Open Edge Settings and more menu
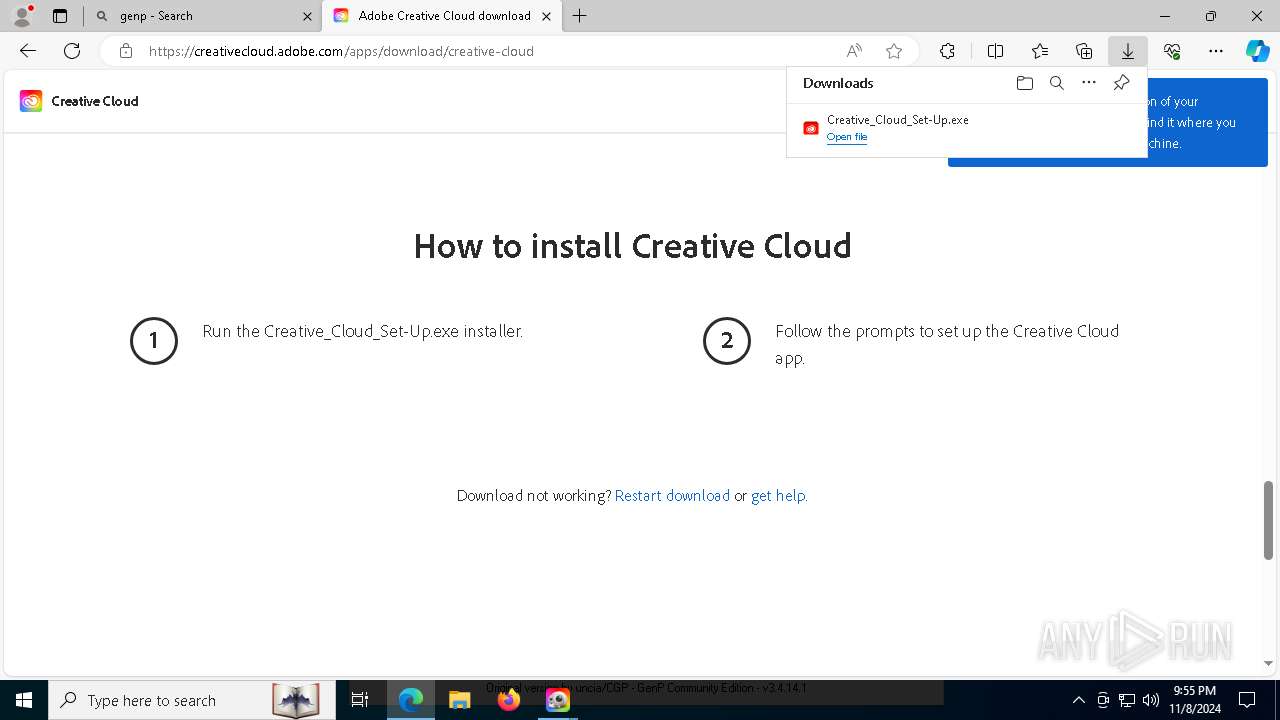The height and width of the screenshot is (720, 1280). [1216, 51]
